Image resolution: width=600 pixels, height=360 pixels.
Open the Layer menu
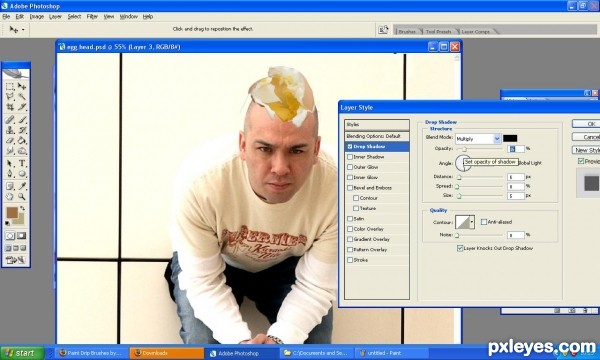pos(55,16)
